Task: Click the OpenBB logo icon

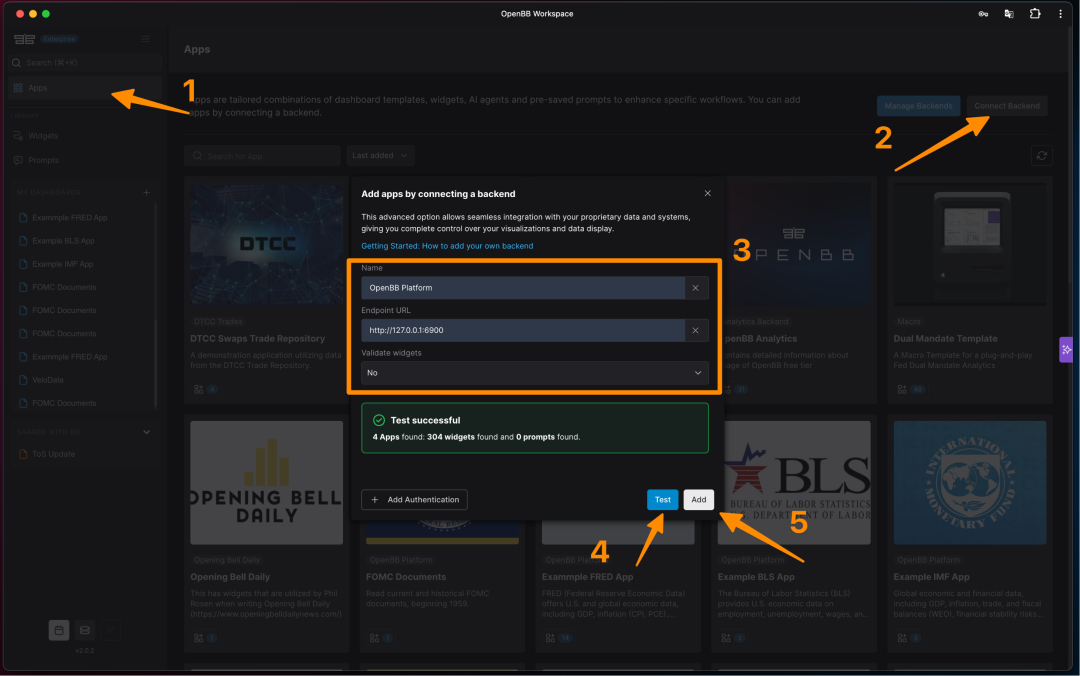Action: click(x=24, y=39)
